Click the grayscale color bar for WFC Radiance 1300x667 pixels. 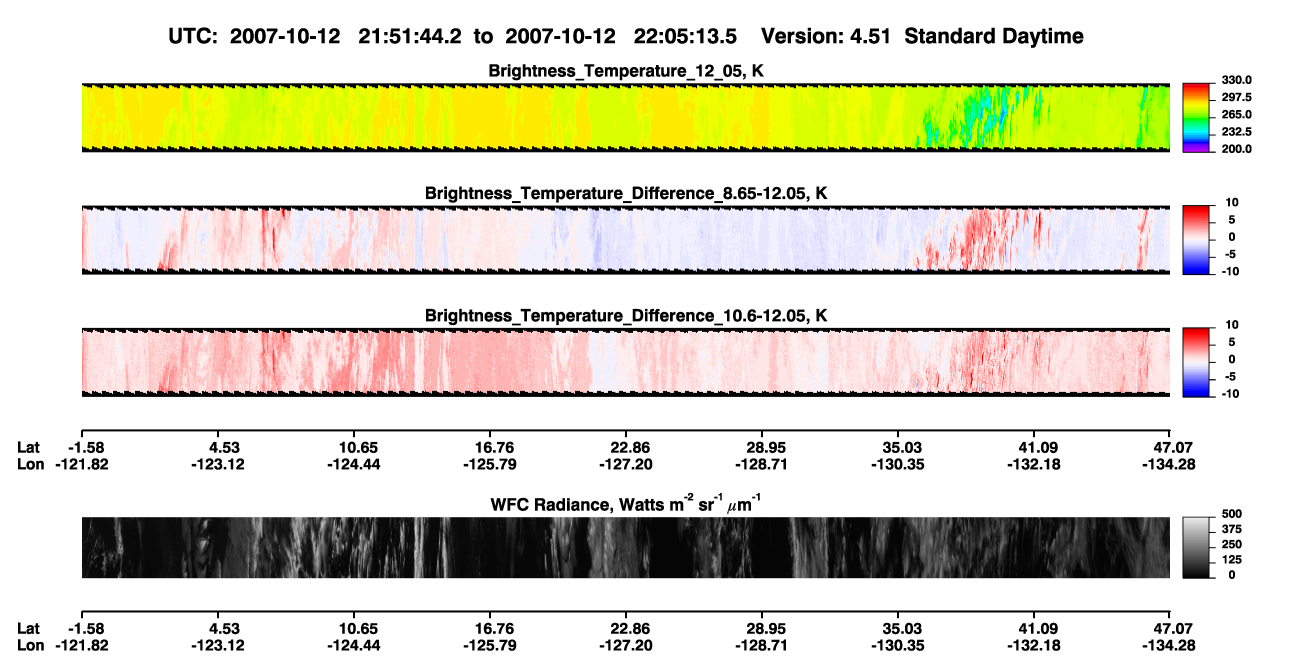click(1196, 548)
